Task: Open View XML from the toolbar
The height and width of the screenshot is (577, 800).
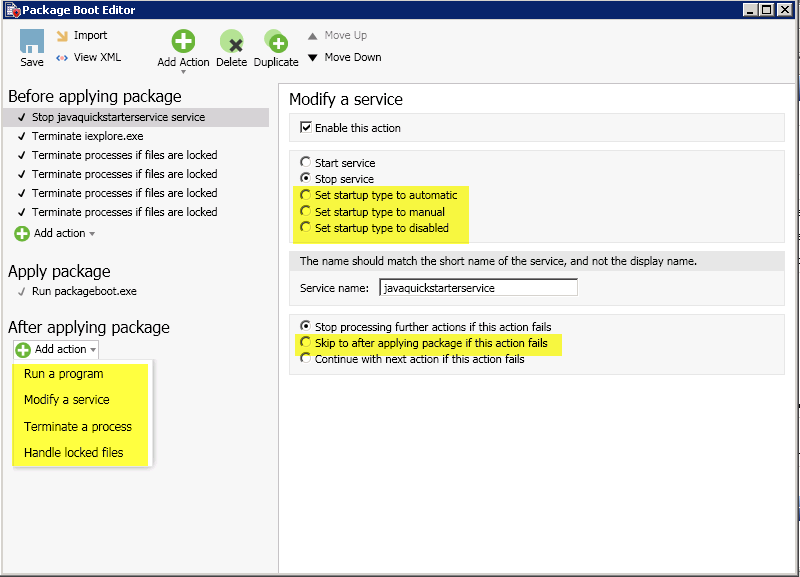Action: click(89, 57)
